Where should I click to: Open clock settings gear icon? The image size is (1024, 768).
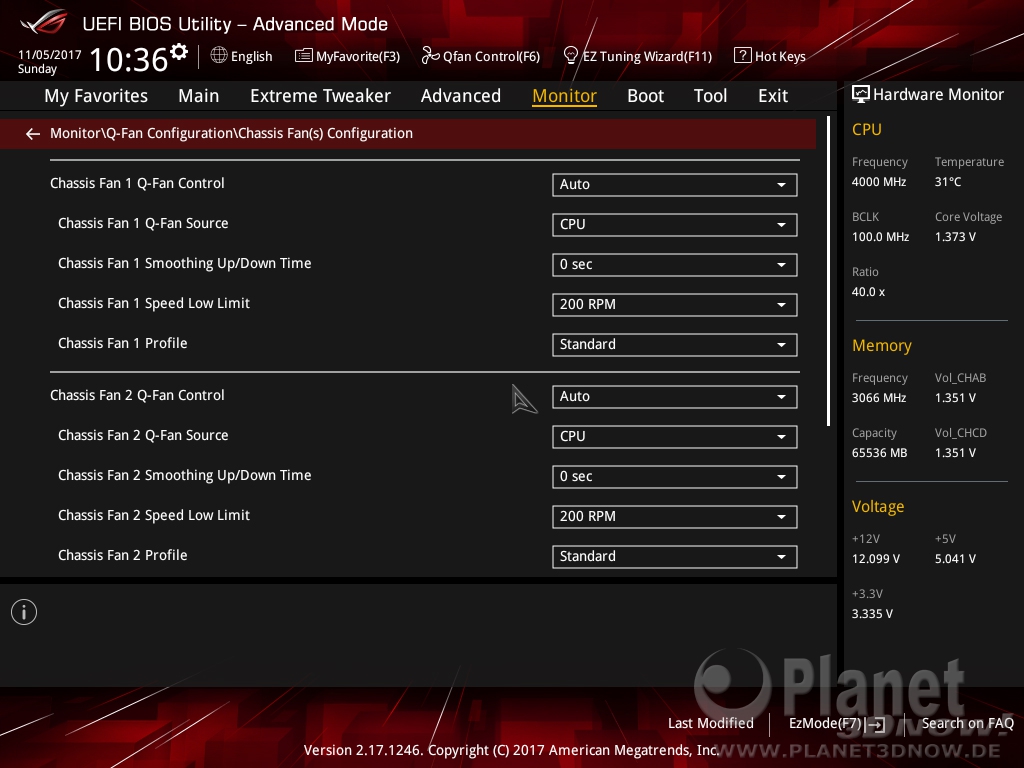[179, 52]
